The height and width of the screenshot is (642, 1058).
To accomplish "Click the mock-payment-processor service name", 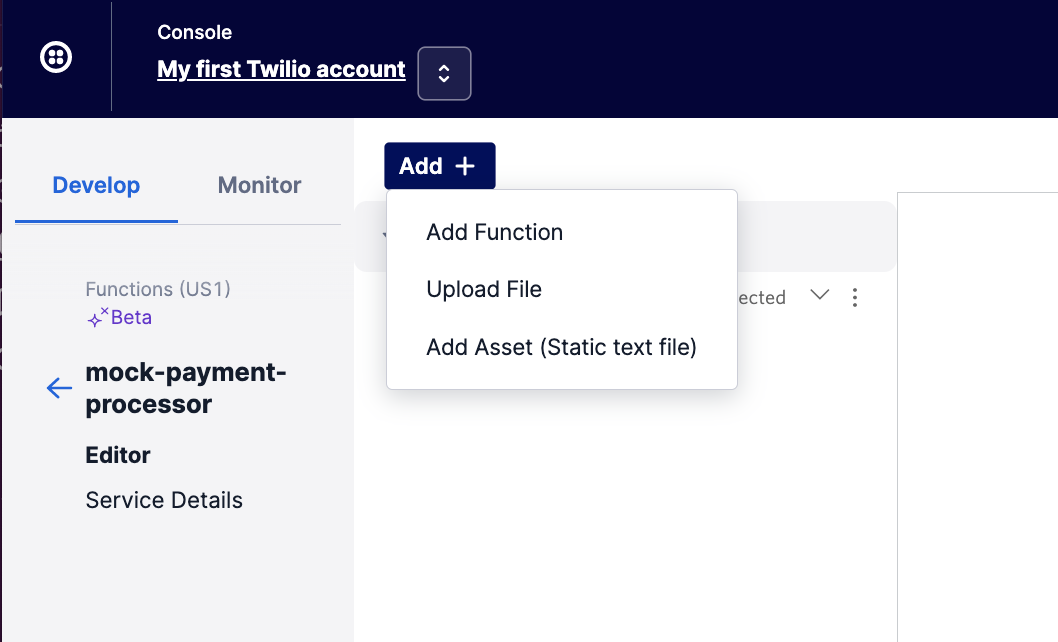I will (186, 388).
